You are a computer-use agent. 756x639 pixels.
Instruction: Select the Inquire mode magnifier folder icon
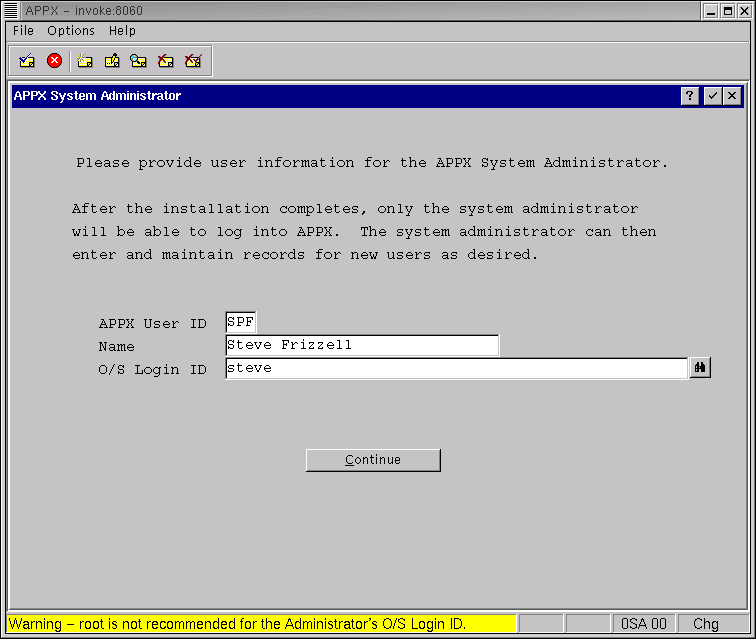[x=138, y=61]
